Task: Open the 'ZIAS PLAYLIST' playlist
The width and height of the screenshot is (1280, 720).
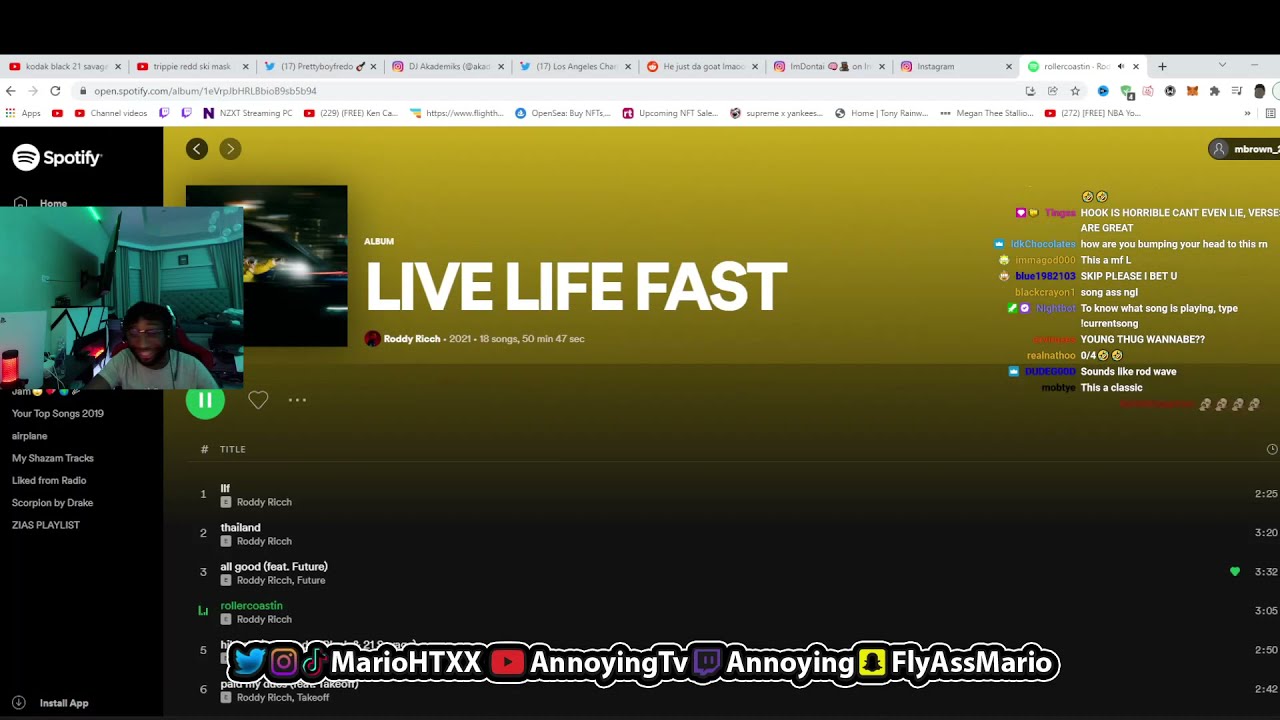Action: point(46,525)
